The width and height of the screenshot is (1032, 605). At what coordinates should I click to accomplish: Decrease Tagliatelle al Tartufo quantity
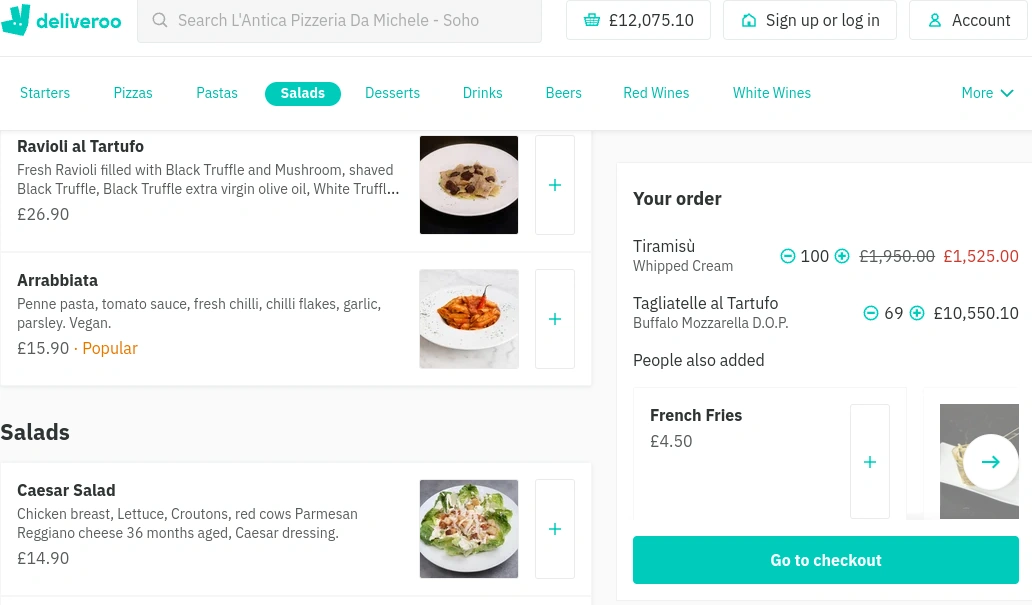[x=871, y=313]
